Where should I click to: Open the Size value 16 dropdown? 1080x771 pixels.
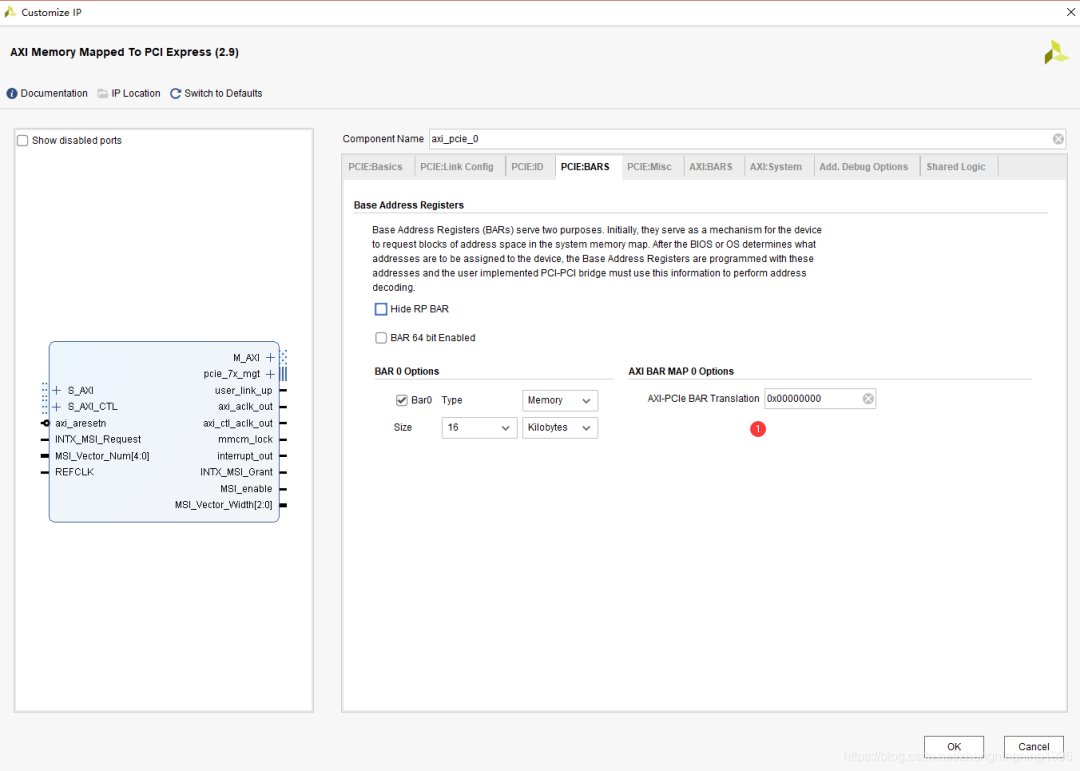click(479, 428)
